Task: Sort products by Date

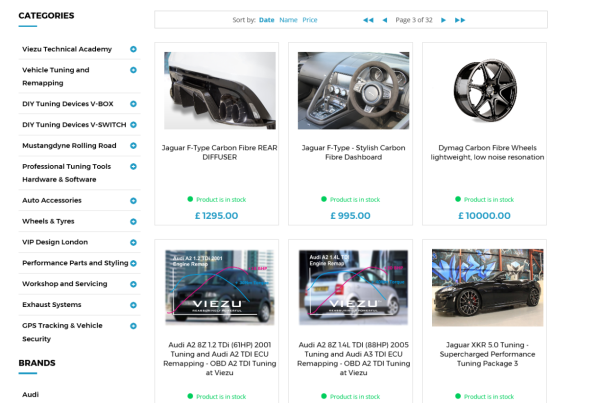Action: point(266,20)
